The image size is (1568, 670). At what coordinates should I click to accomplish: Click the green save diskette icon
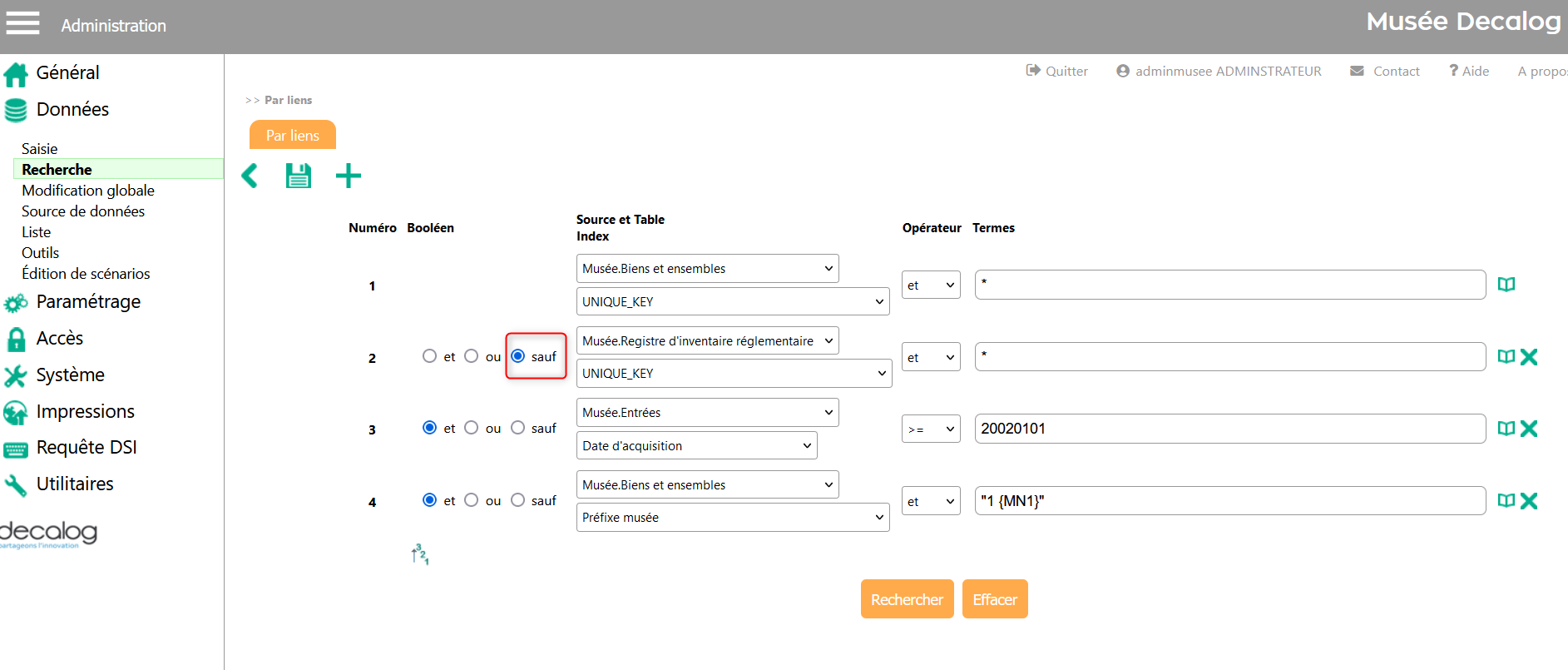click(299, 176)
